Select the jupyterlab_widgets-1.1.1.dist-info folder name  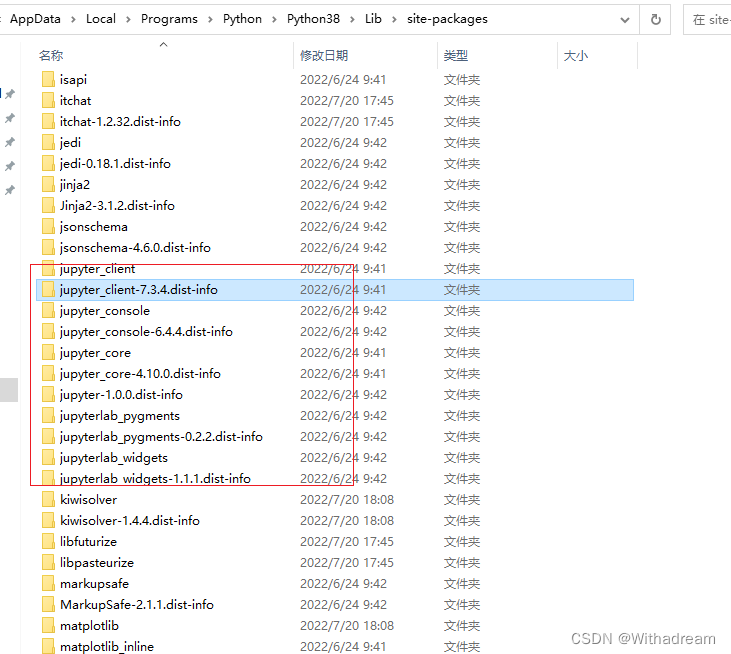coord(155,479)
